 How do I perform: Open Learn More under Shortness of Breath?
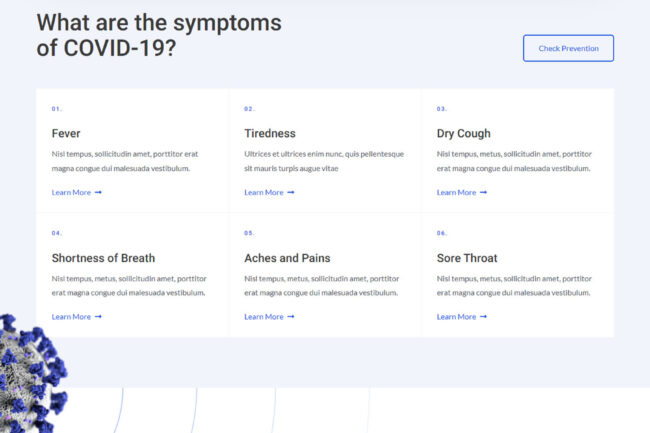(x=76, y=317)
